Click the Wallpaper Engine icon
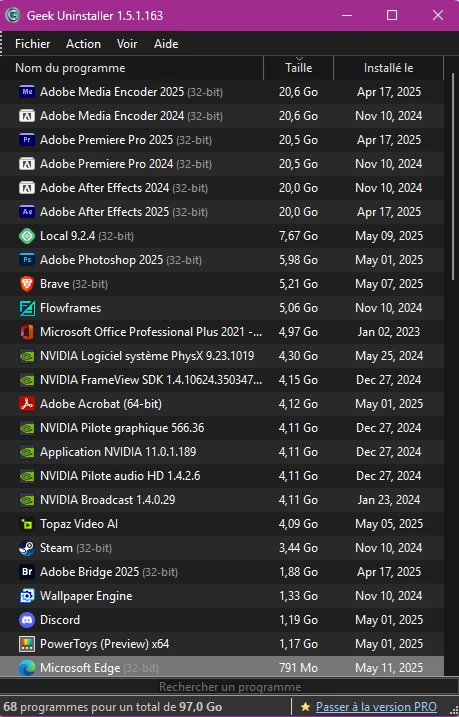 point(27,596)
